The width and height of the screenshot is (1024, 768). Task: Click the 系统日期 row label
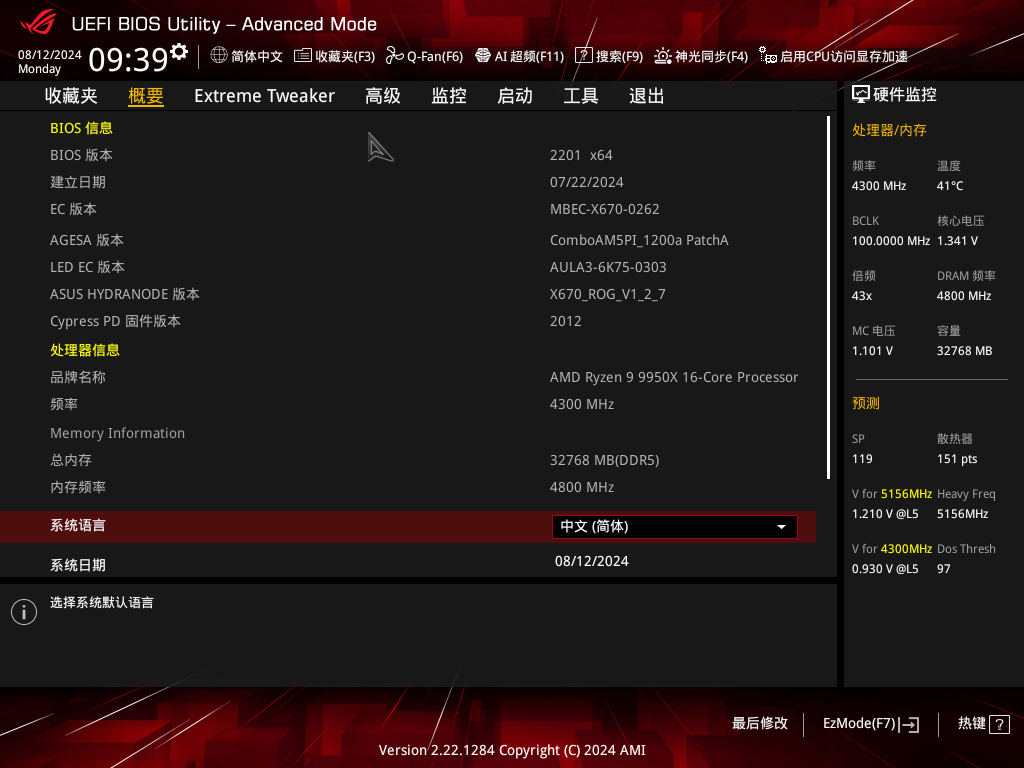click(x=78, y=566)
